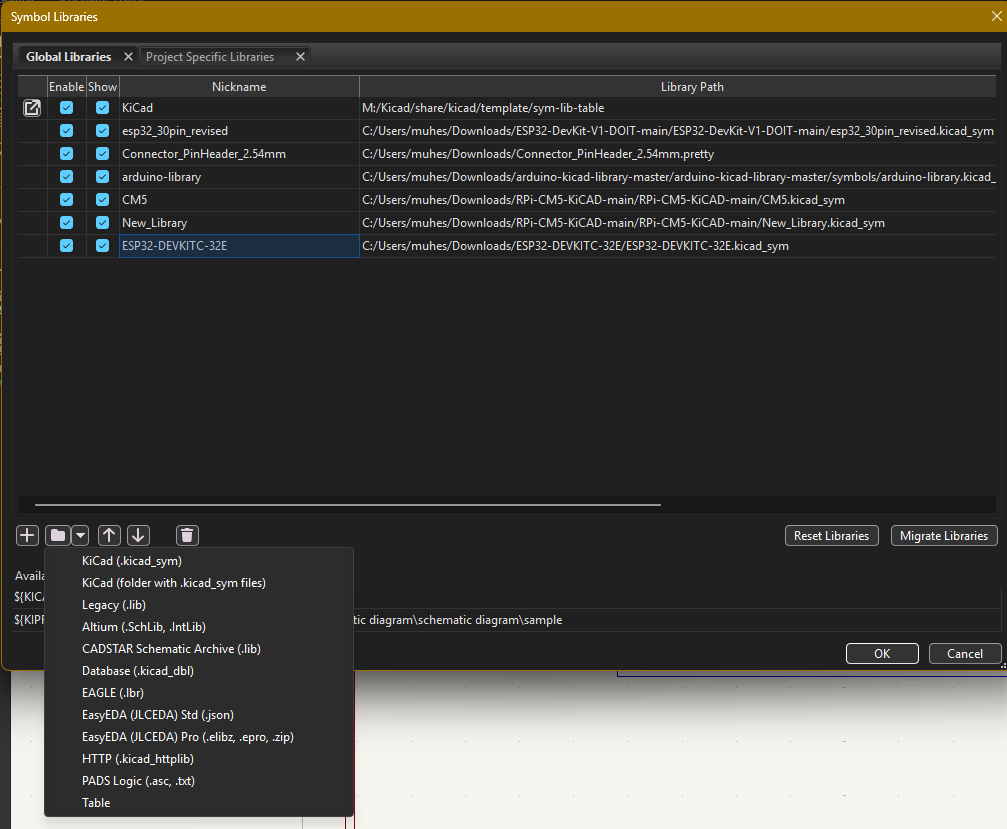This screenshot has height=829, width=1007.
Task: Choose Legacy (.lib) format
Action: coord(199,605)
